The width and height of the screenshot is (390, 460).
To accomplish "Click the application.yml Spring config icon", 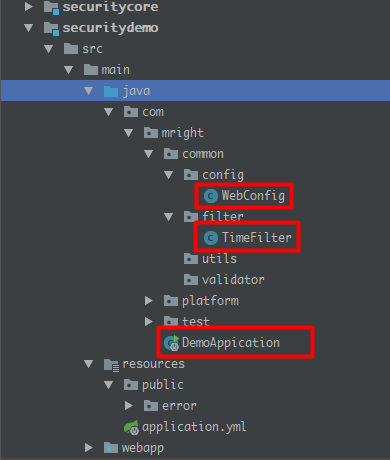I will [131, 427].
